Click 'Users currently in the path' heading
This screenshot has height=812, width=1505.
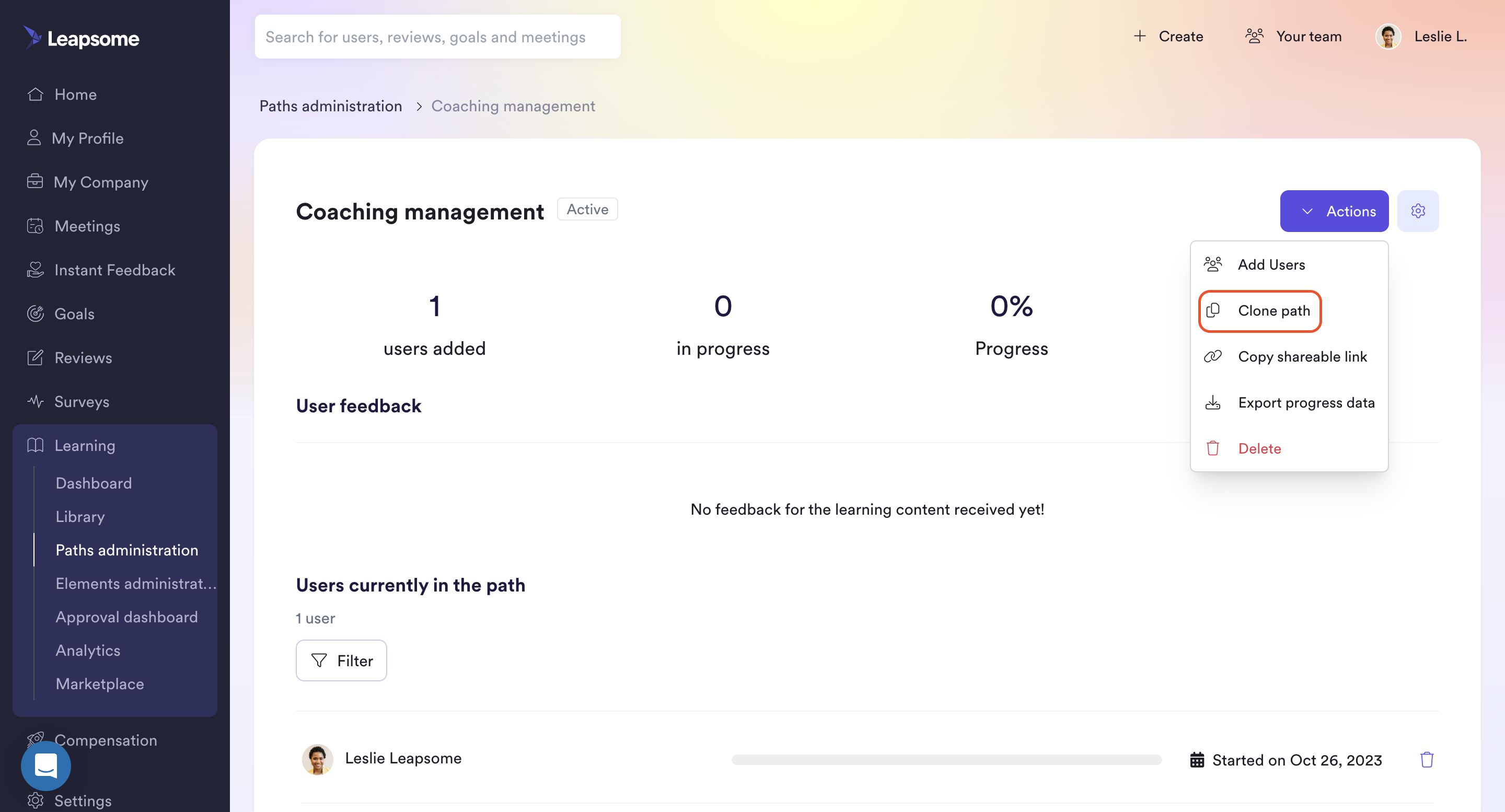pos(410,585)
